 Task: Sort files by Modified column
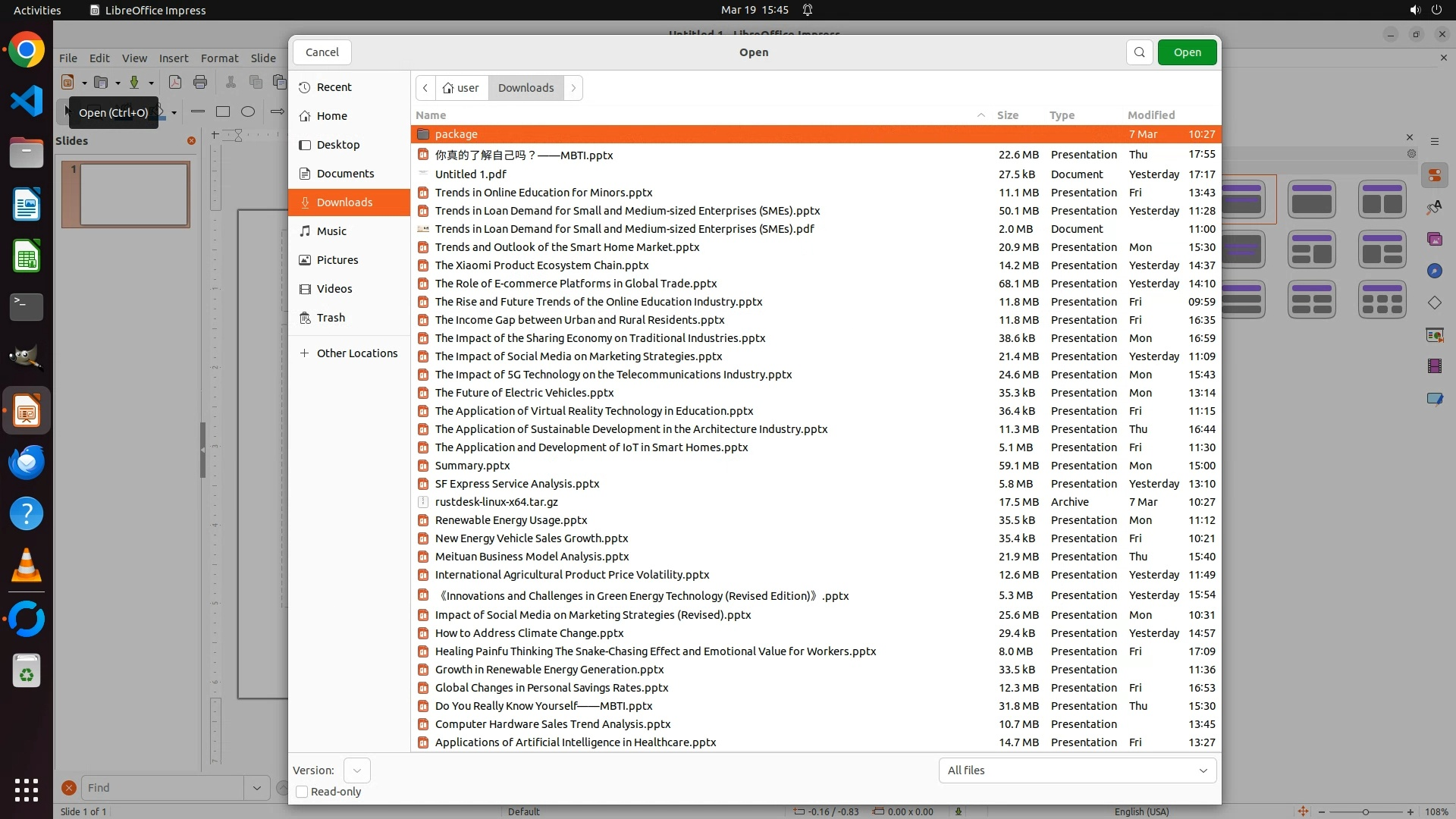tap(1150, 115)
